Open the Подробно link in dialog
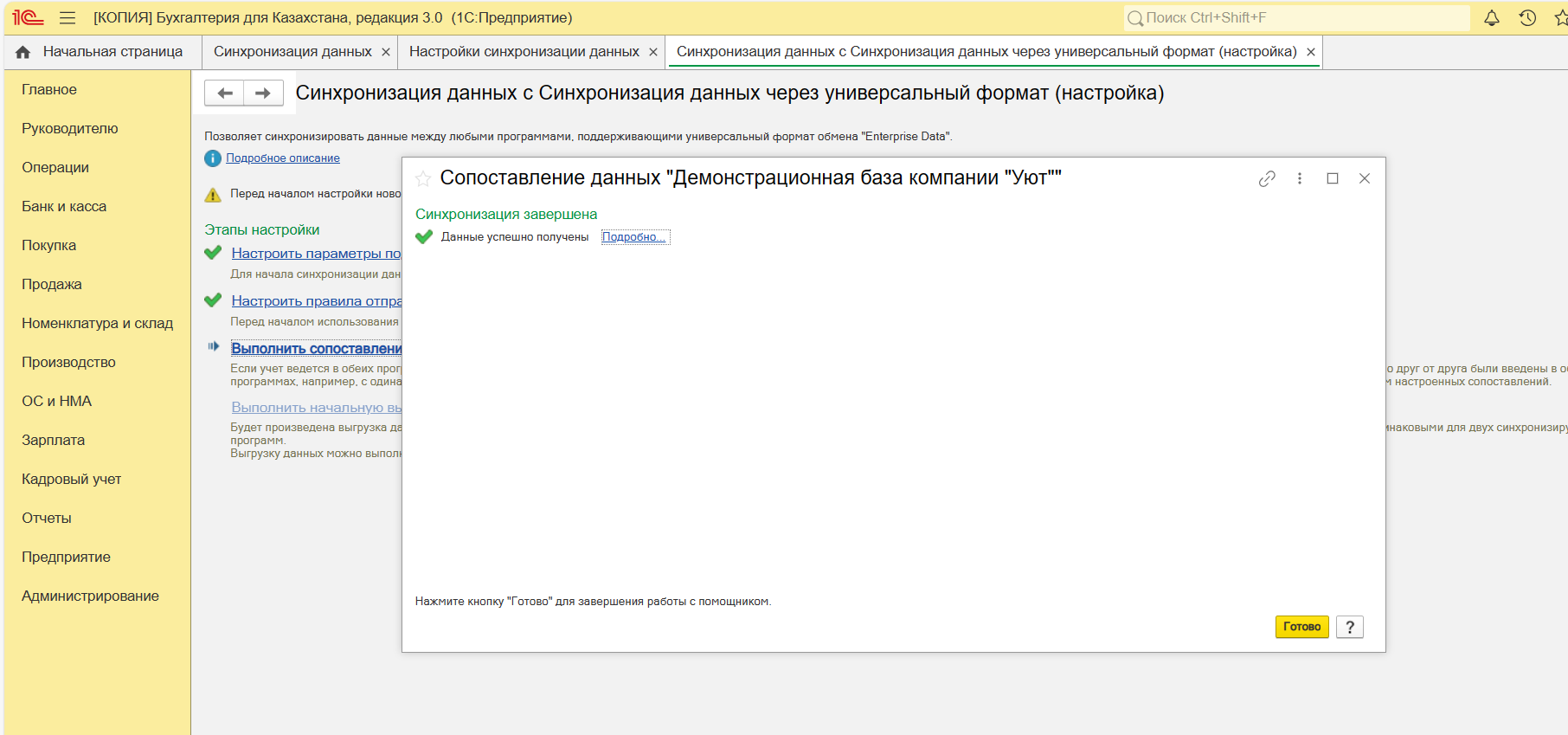 [x=635, y=237]
